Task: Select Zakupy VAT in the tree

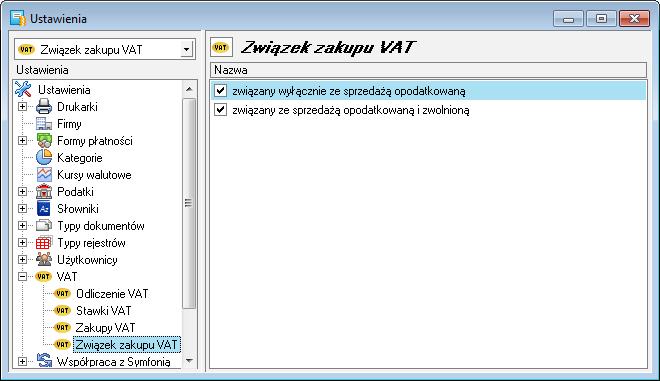Action: [105, 327]
